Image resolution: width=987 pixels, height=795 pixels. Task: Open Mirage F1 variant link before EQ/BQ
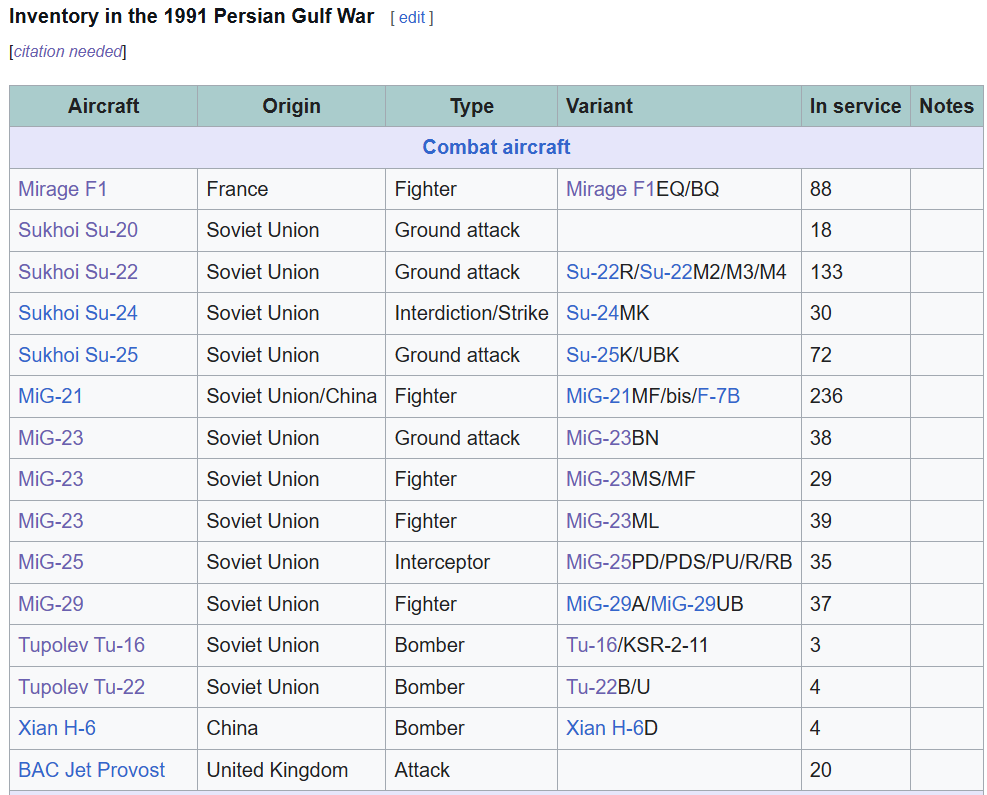611,189
